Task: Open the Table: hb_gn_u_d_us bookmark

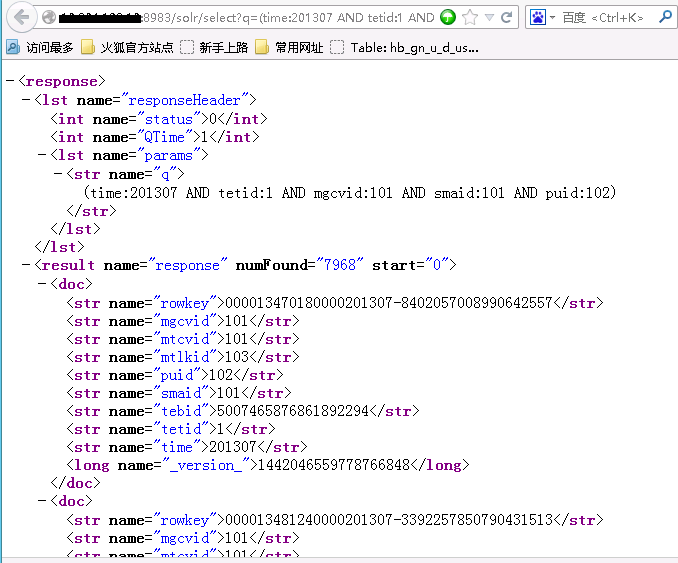Action: (x=404, y=47)
